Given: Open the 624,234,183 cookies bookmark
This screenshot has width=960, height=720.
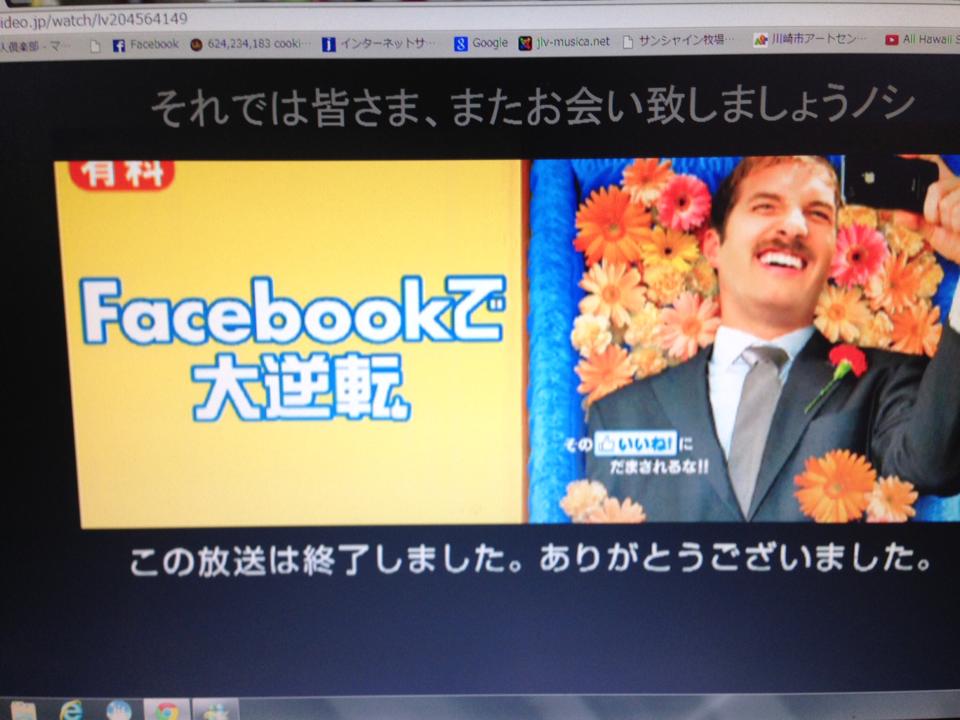Looking at the screenshot, I should [x=251, y=43].
